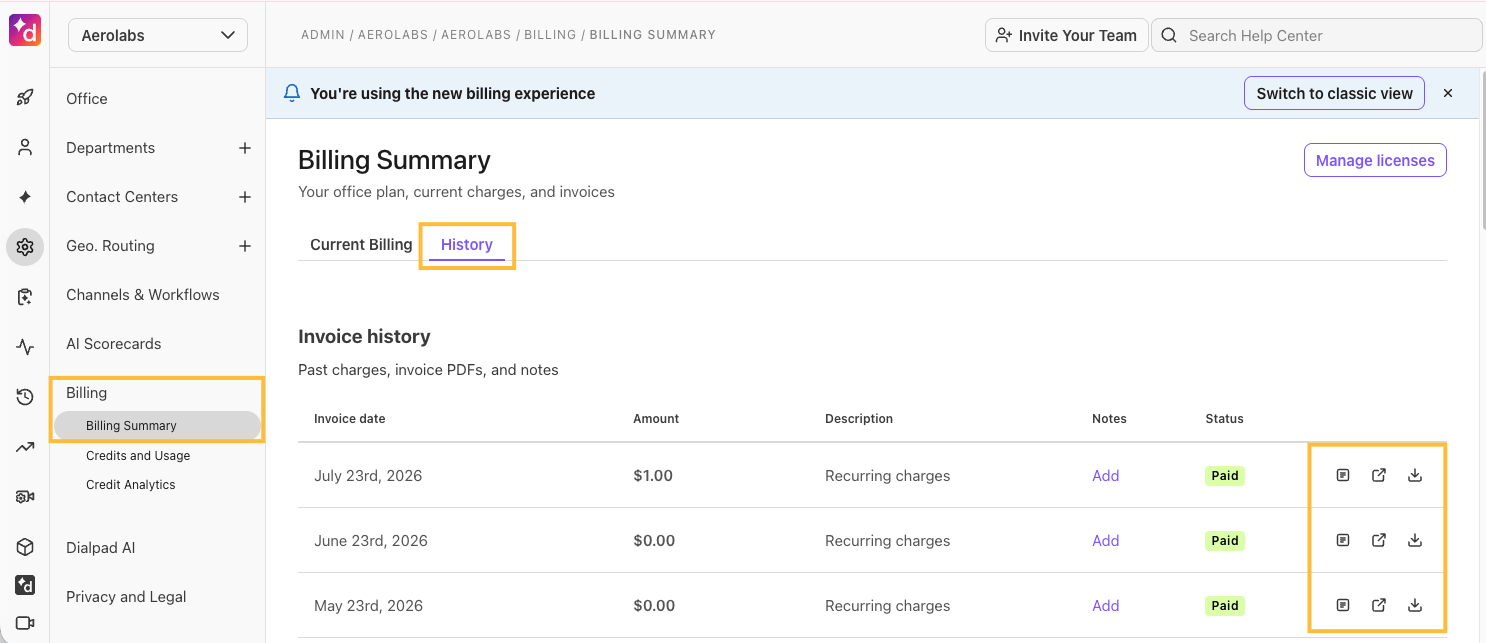Open the square Dialpad app icon
Viewport: 1486px width, 643px height.
click(25, 585)
